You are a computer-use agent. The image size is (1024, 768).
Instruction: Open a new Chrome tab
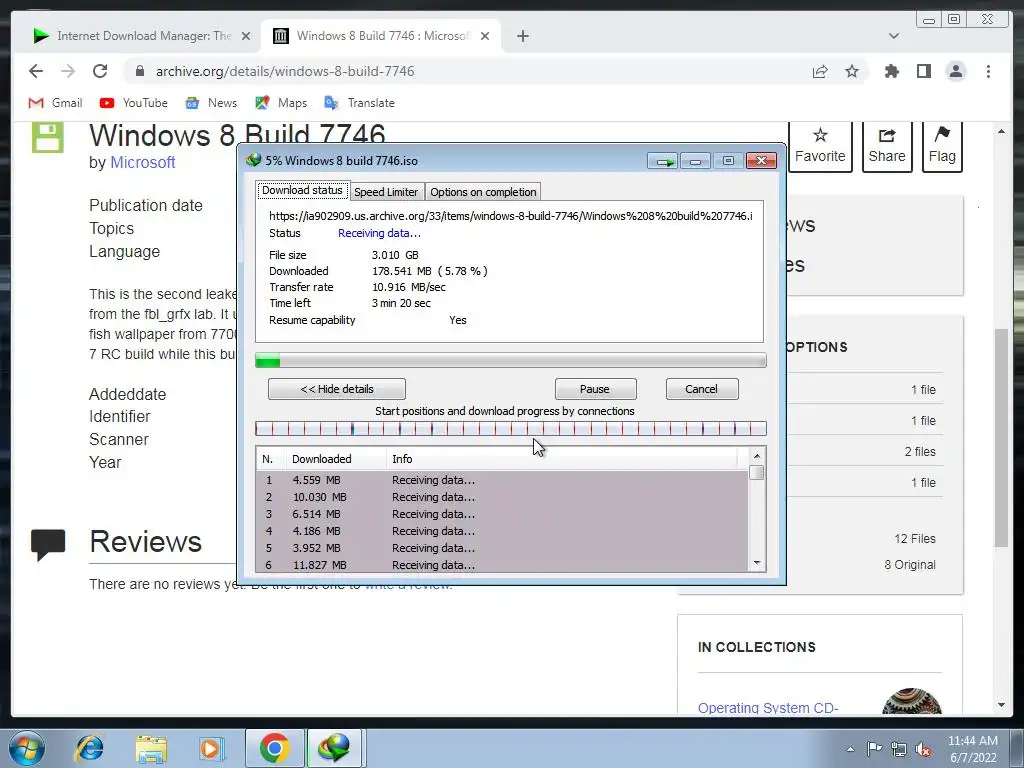click(x=522, y=36)
